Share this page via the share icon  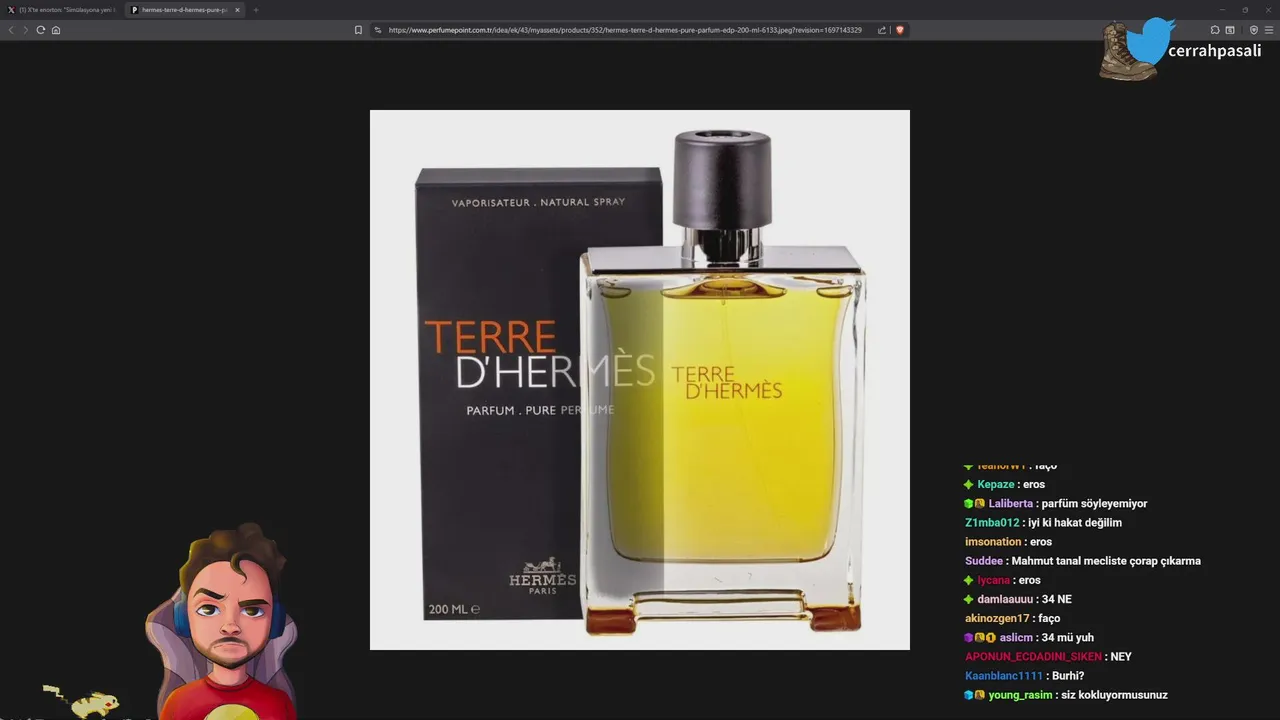coord(882,30)
